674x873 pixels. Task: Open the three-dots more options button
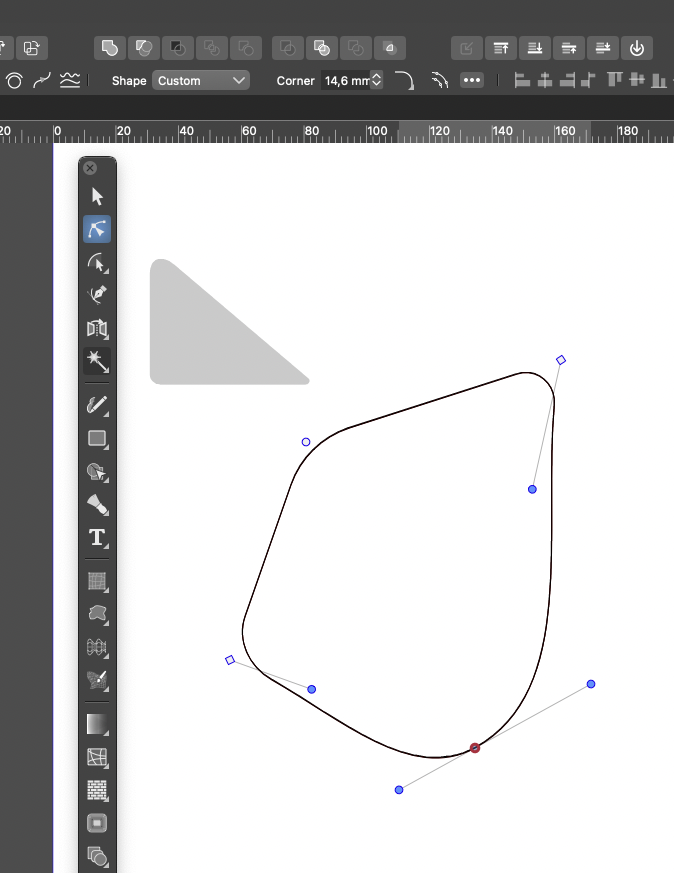[x=472, y=81]
